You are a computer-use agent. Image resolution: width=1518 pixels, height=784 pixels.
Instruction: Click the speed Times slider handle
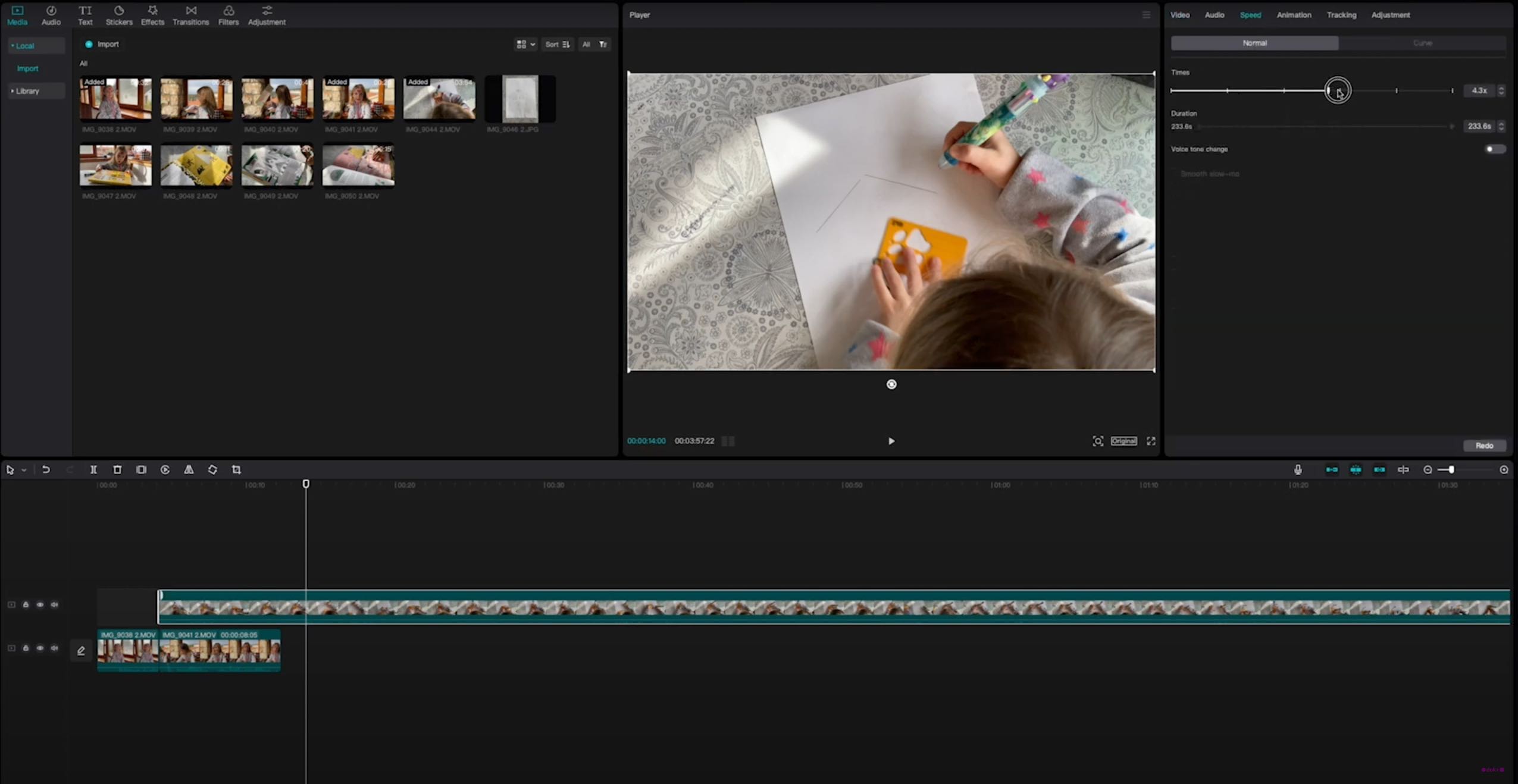[1329, 90]
